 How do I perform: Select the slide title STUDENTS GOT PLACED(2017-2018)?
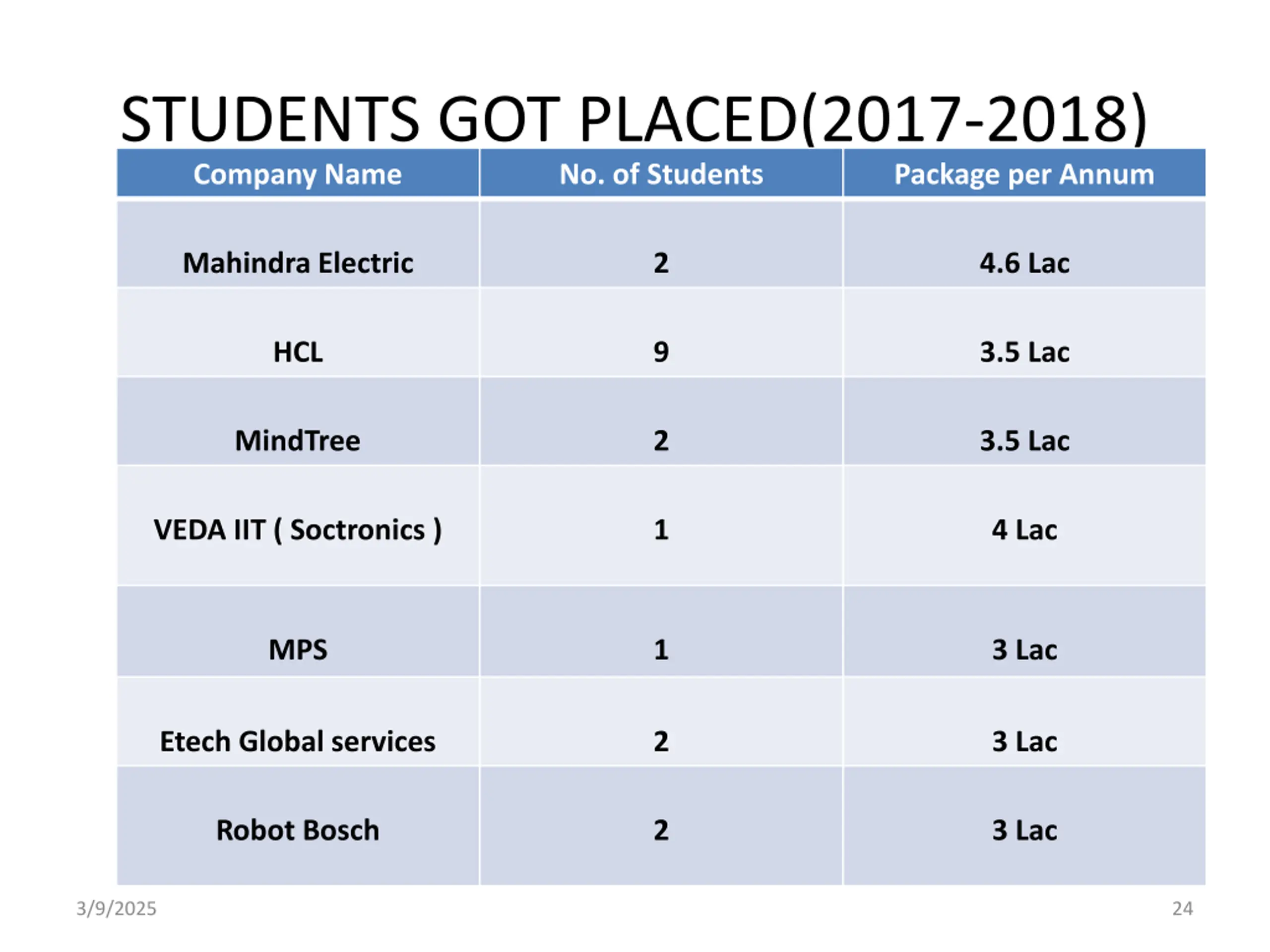pyautogui.click(x=634, y=119)
